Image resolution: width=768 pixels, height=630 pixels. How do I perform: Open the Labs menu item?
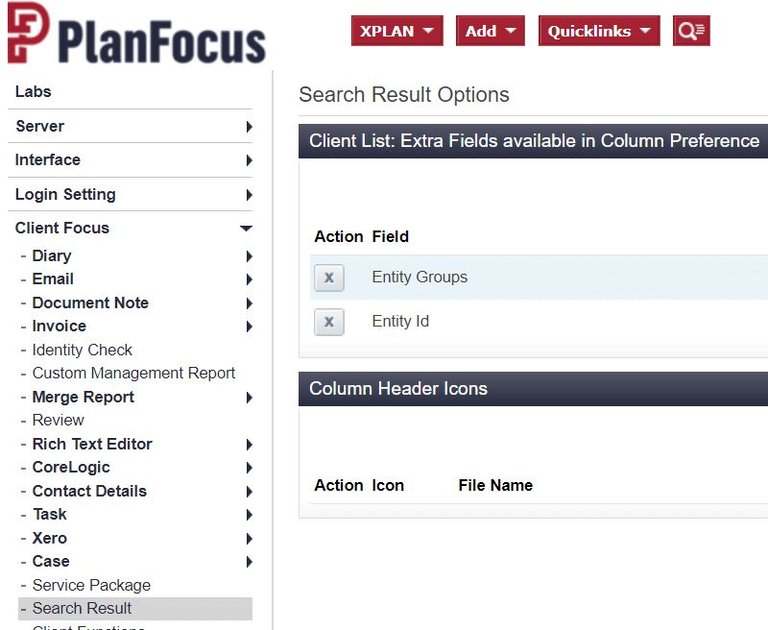pos(33,92)
